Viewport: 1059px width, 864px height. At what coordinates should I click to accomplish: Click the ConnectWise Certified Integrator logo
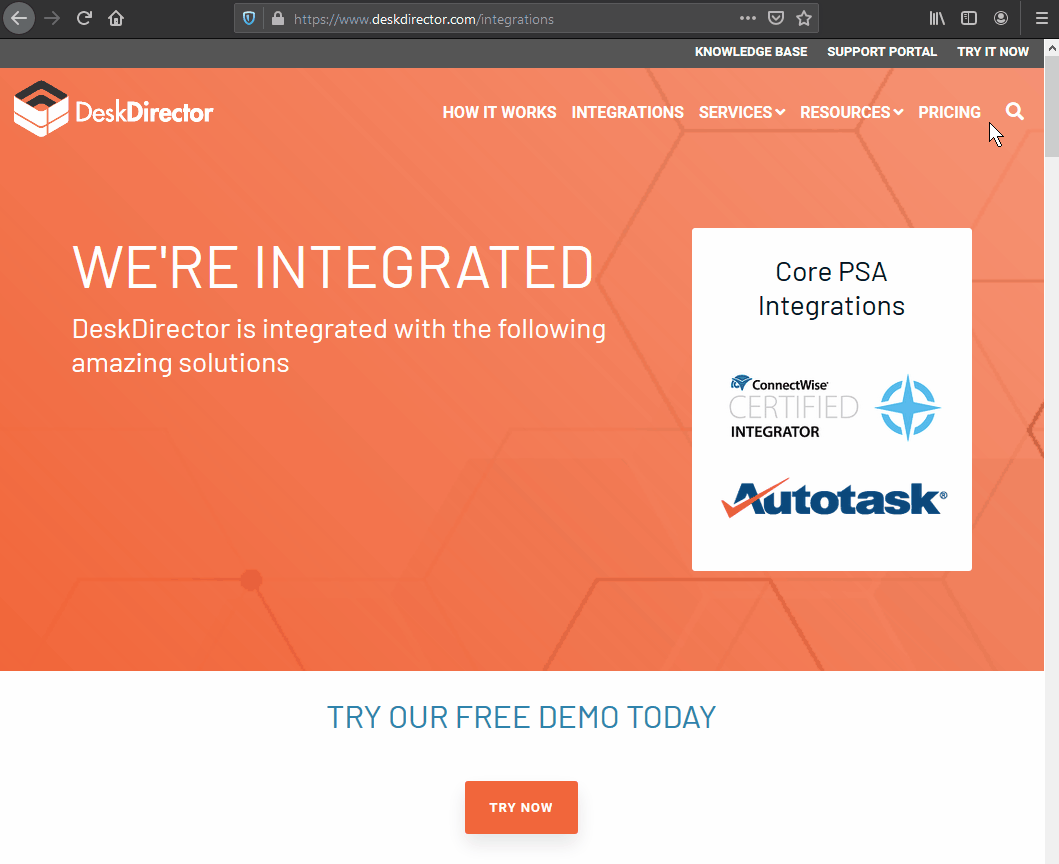[x=794, y=407]
